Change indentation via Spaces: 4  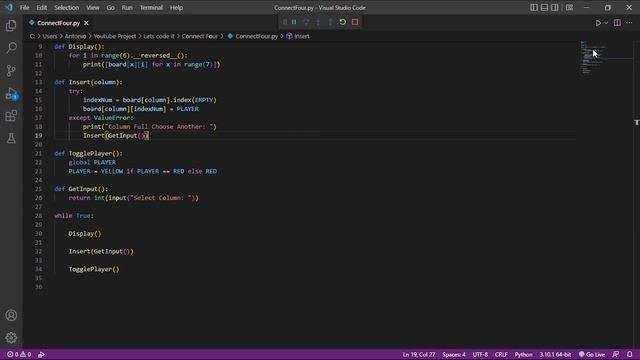[x=454, y=354]
